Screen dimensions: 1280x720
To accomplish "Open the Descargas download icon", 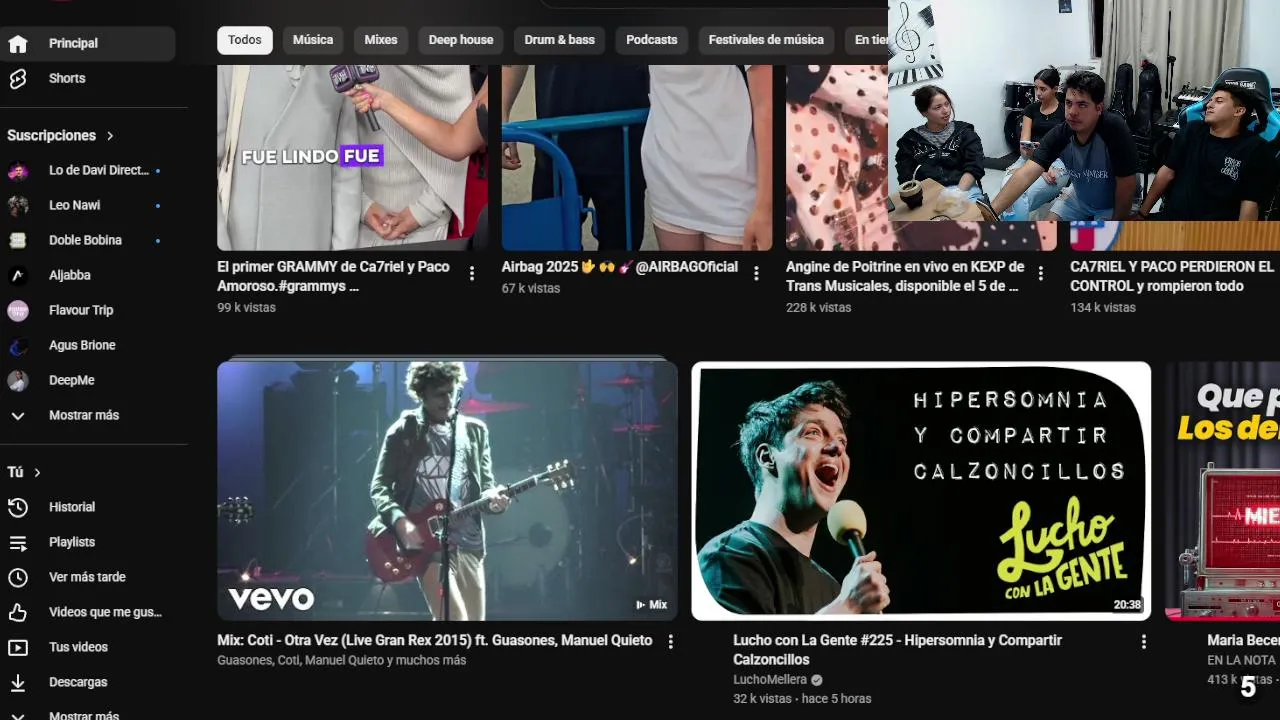I will click(x=18, y=683).
